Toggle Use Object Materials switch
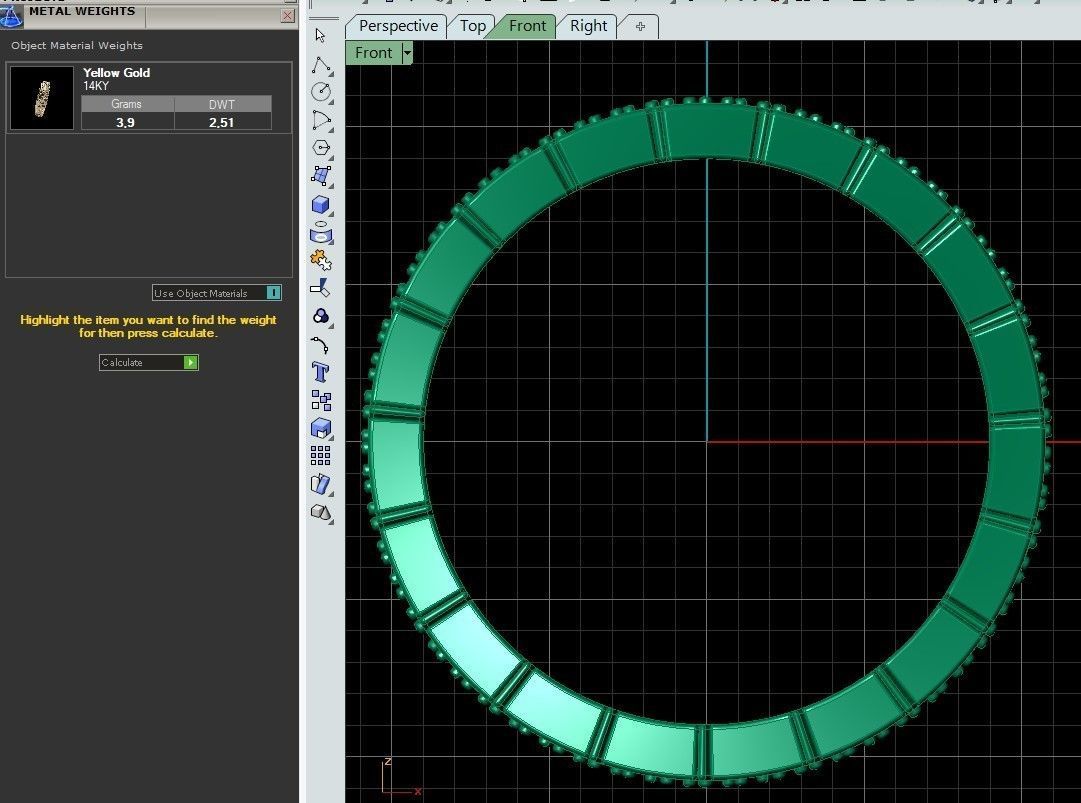The width and height of the screenshot is (1081, 803). click(x=273, y=293)
